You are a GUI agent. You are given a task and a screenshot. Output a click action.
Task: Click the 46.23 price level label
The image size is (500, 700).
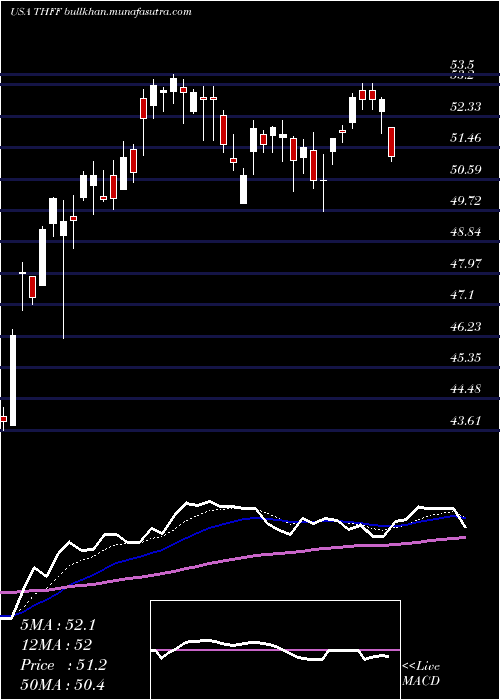(465, 326)
